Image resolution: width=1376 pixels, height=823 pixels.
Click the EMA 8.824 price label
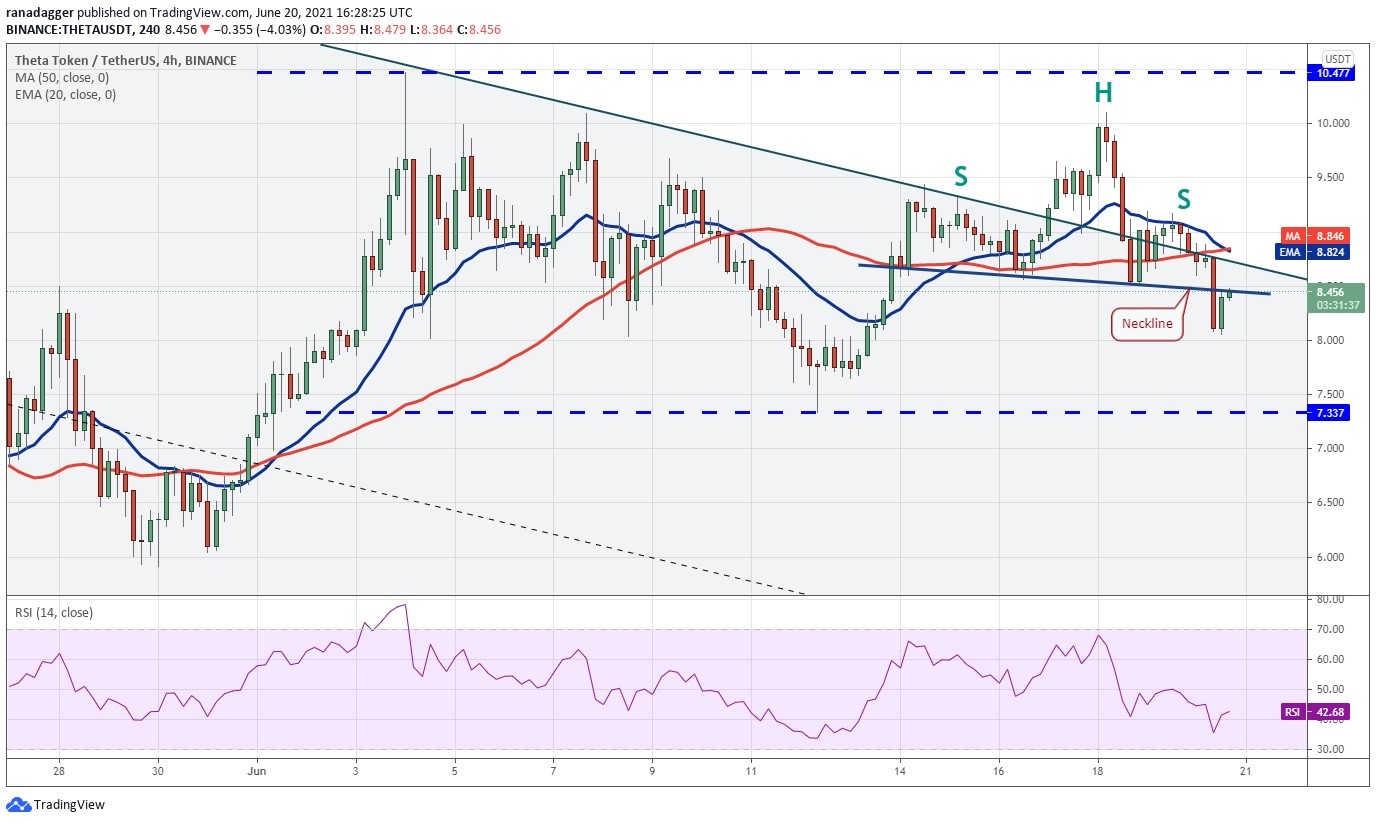1331,252
